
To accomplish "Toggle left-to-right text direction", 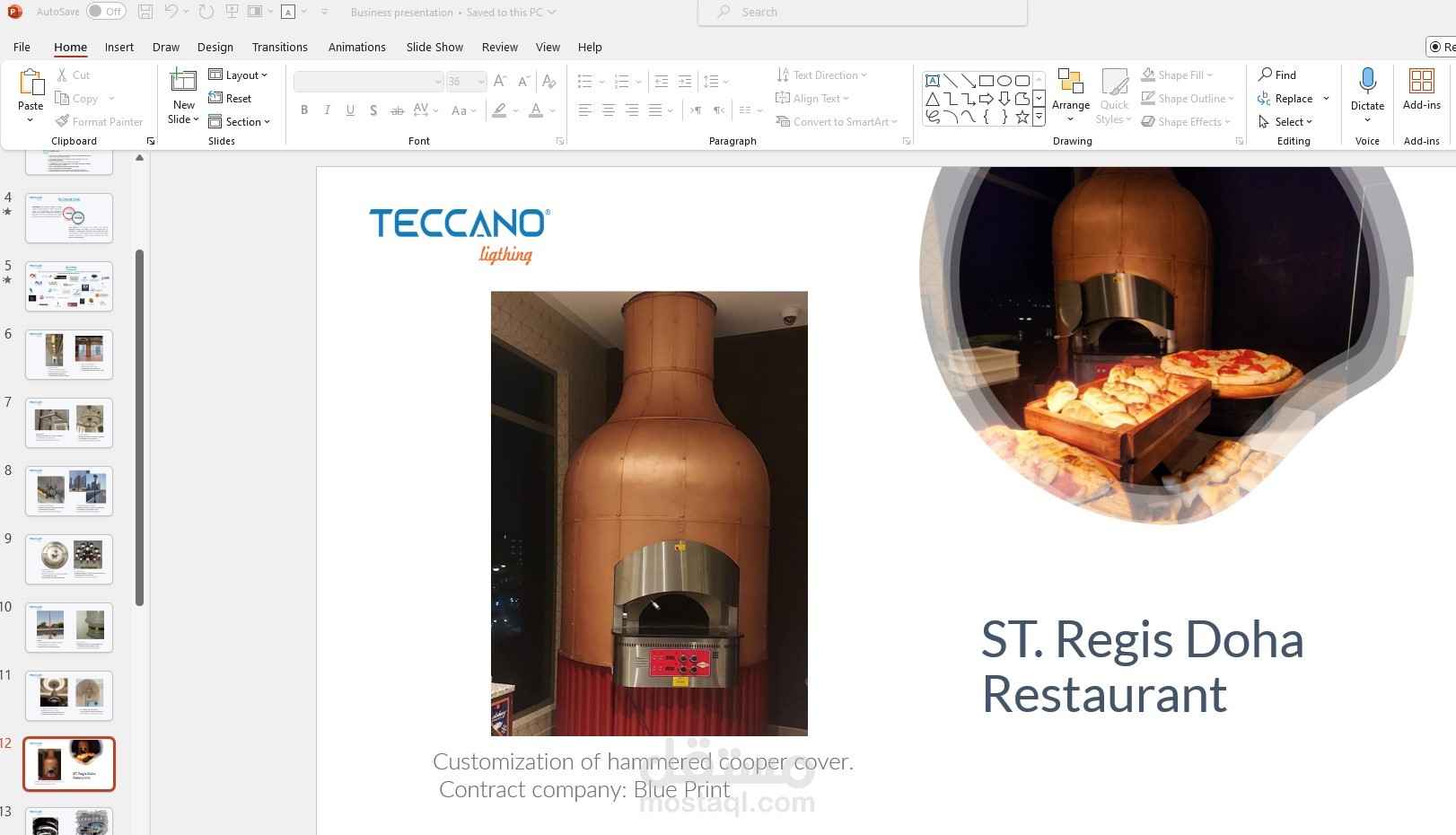I will coord(696,110).
